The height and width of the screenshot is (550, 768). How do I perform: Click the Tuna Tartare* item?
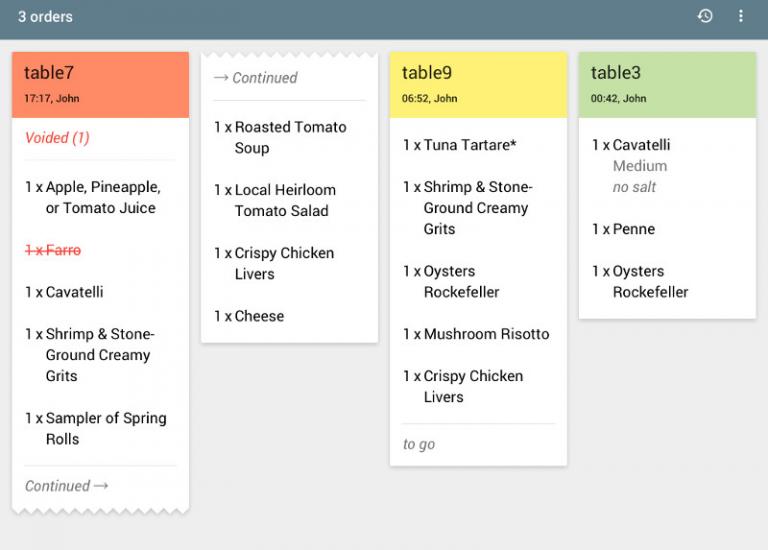click(460, 145)
